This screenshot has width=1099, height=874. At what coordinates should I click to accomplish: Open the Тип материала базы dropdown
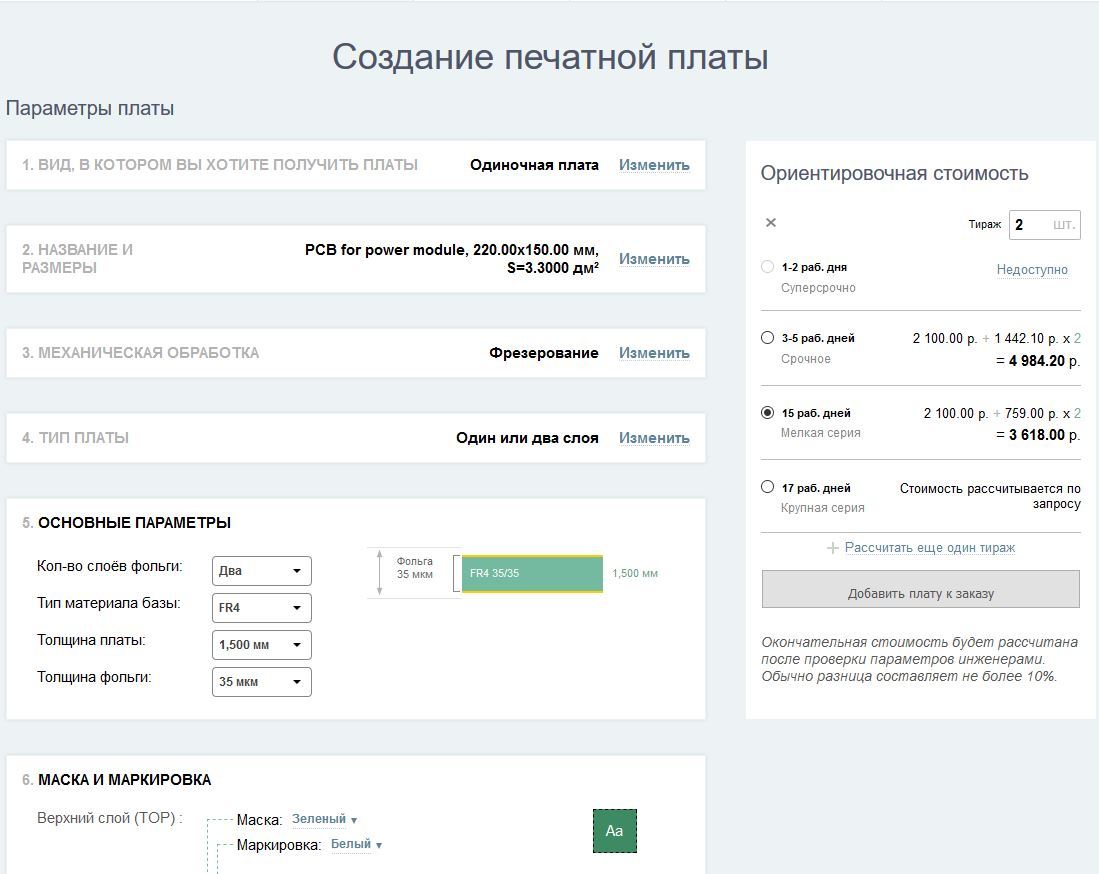click(x=261, y=608)
